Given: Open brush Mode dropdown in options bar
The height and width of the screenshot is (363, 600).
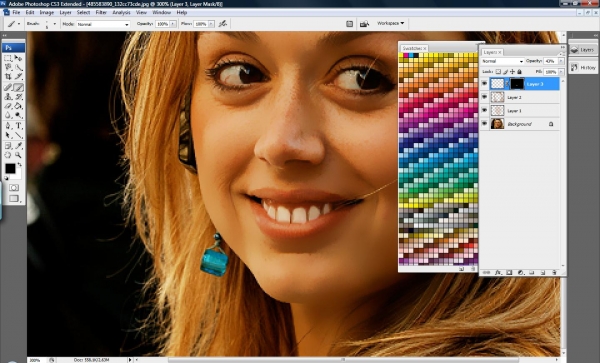Looking at the screenshot, I should [x=103, y=24].
